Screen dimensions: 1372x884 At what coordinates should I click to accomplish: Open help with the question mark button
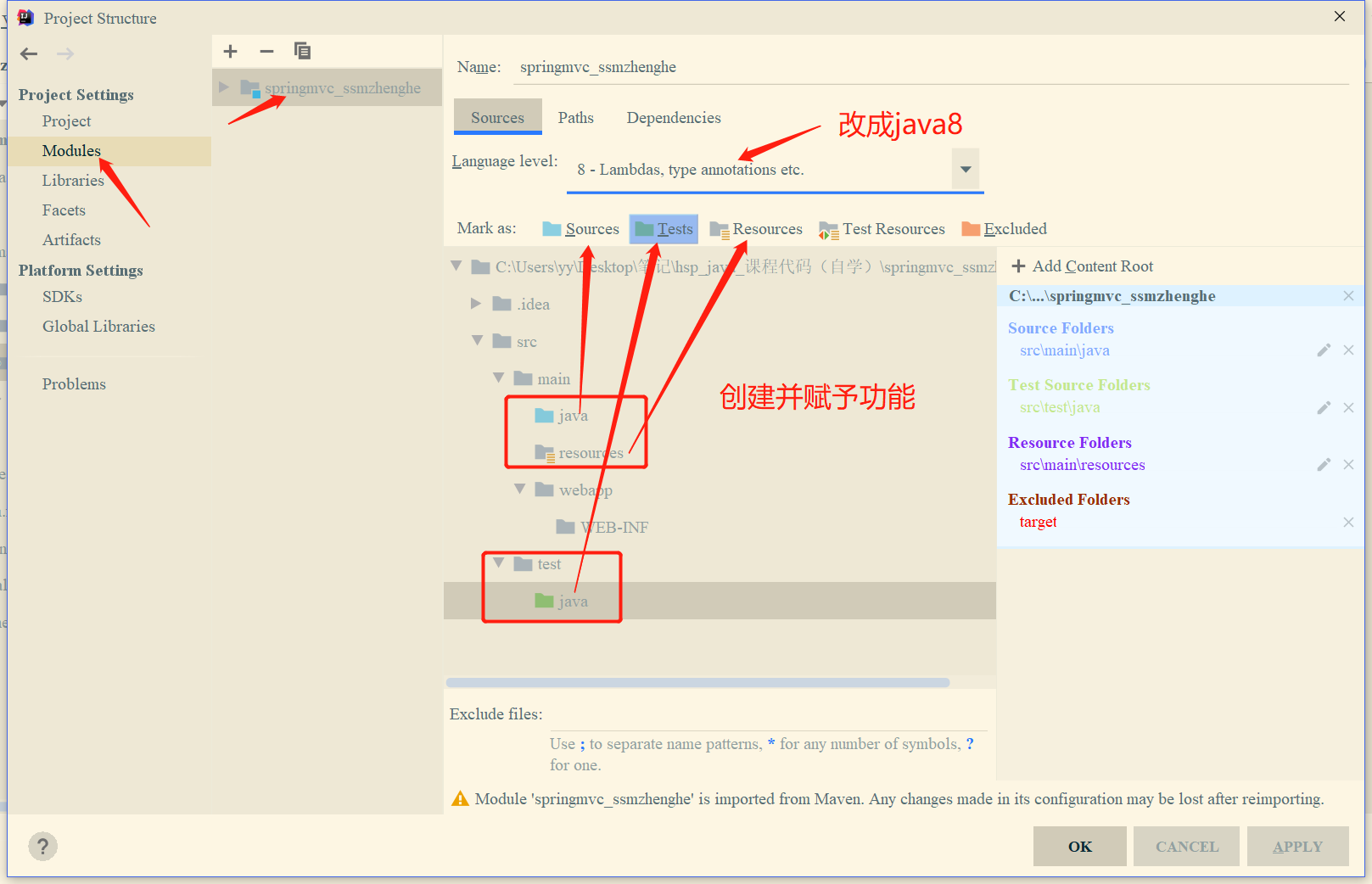coord(43,846)
